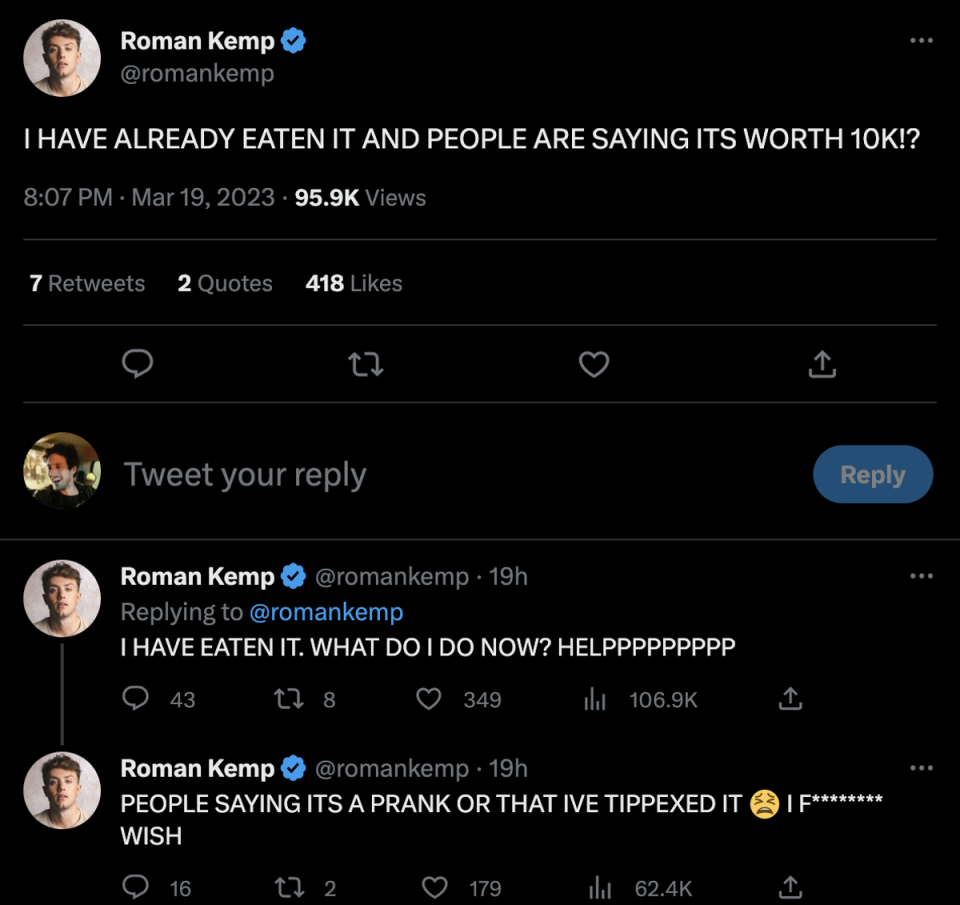View the 2 Quotes list
This screenshot has width=960, height=905.
[225, 283]
